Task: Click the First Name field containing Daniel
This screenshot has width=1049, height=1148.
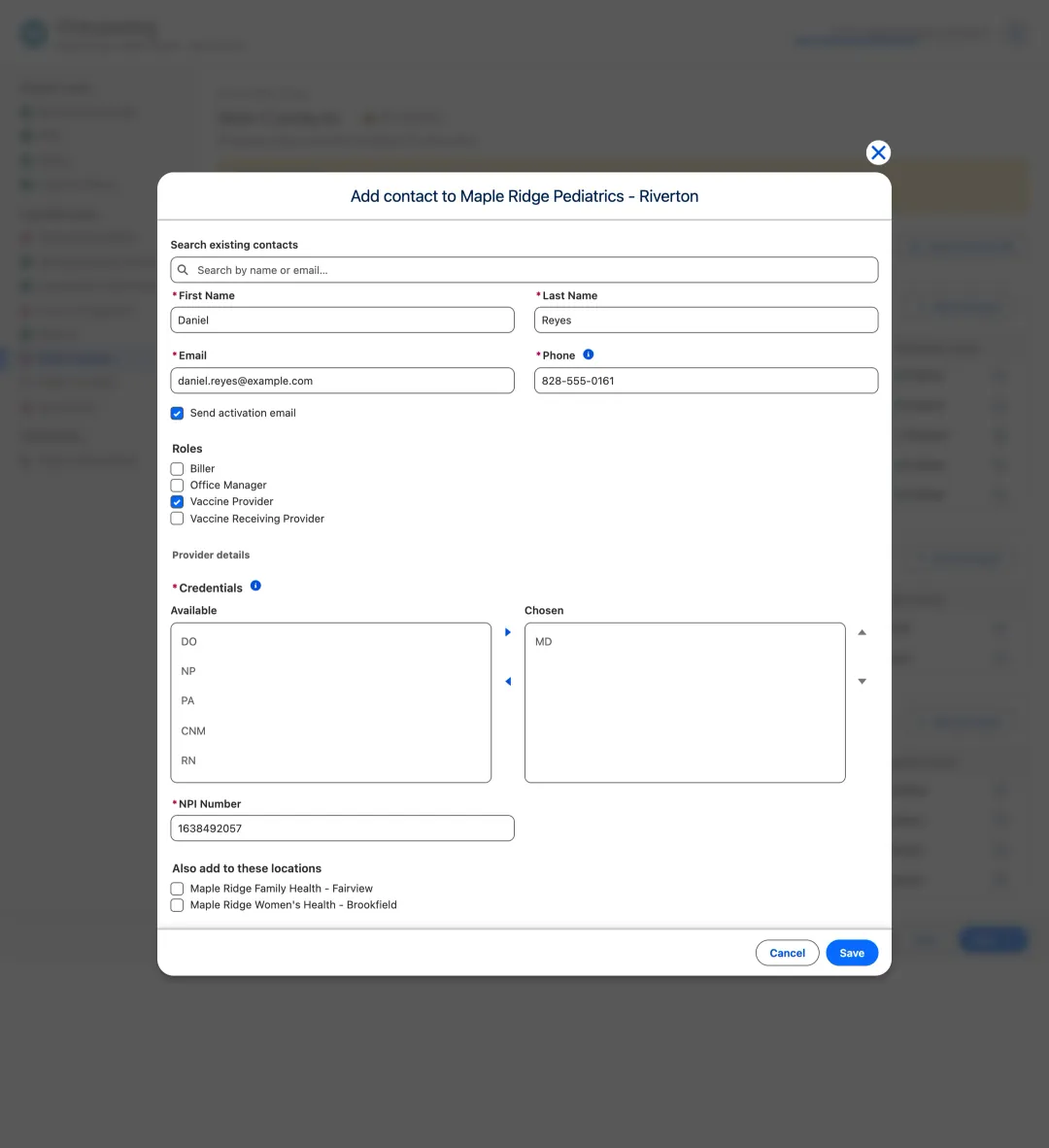Action: click(x=343, y=320)
